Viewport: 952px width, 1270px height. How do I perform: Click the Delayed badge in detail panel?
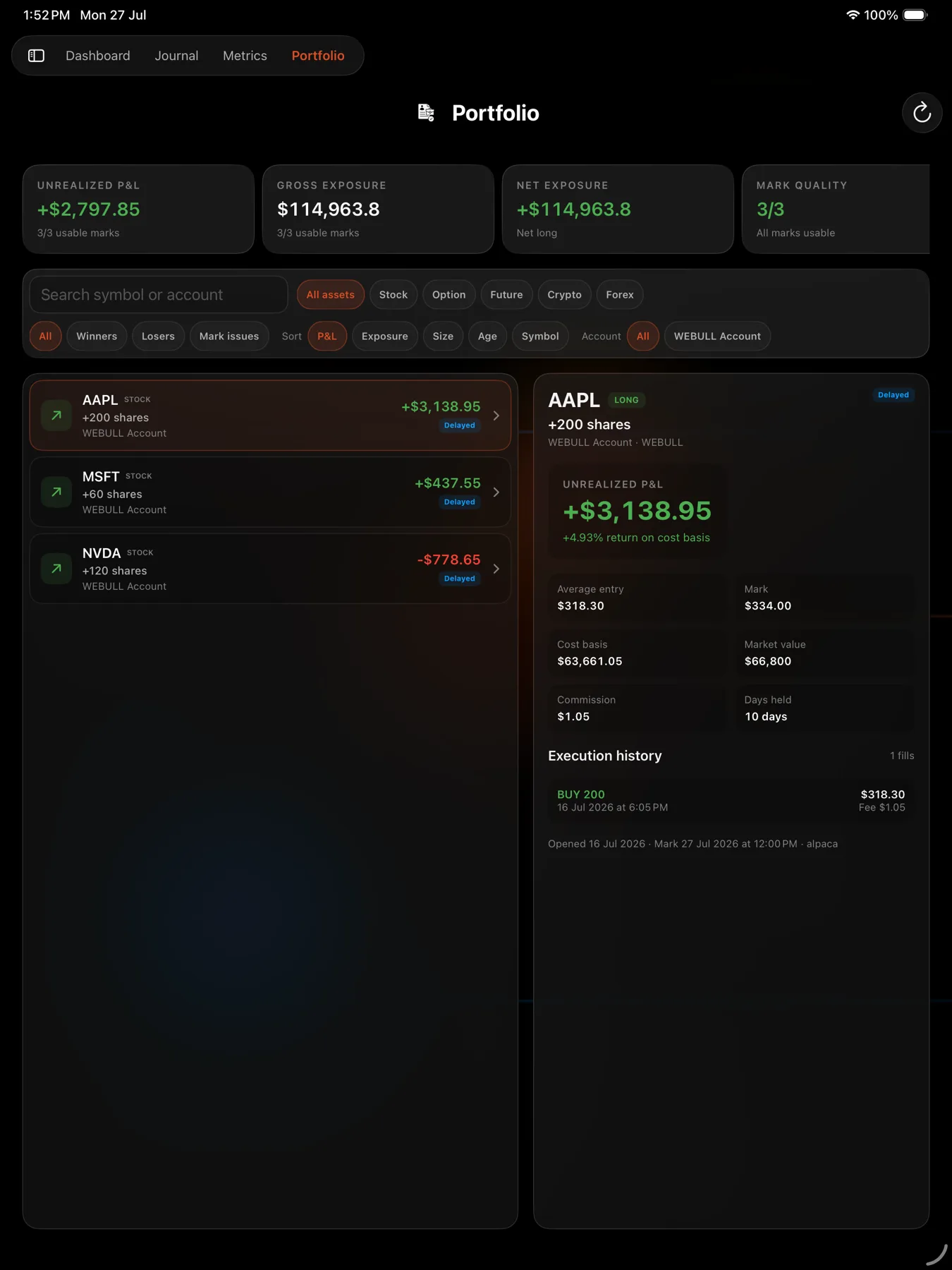pos(893,395)
